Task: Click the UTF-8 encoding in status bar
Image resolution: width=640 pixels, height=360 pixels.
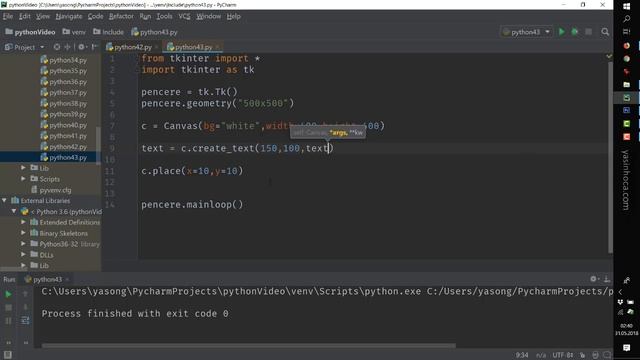Action: [562, 355]
